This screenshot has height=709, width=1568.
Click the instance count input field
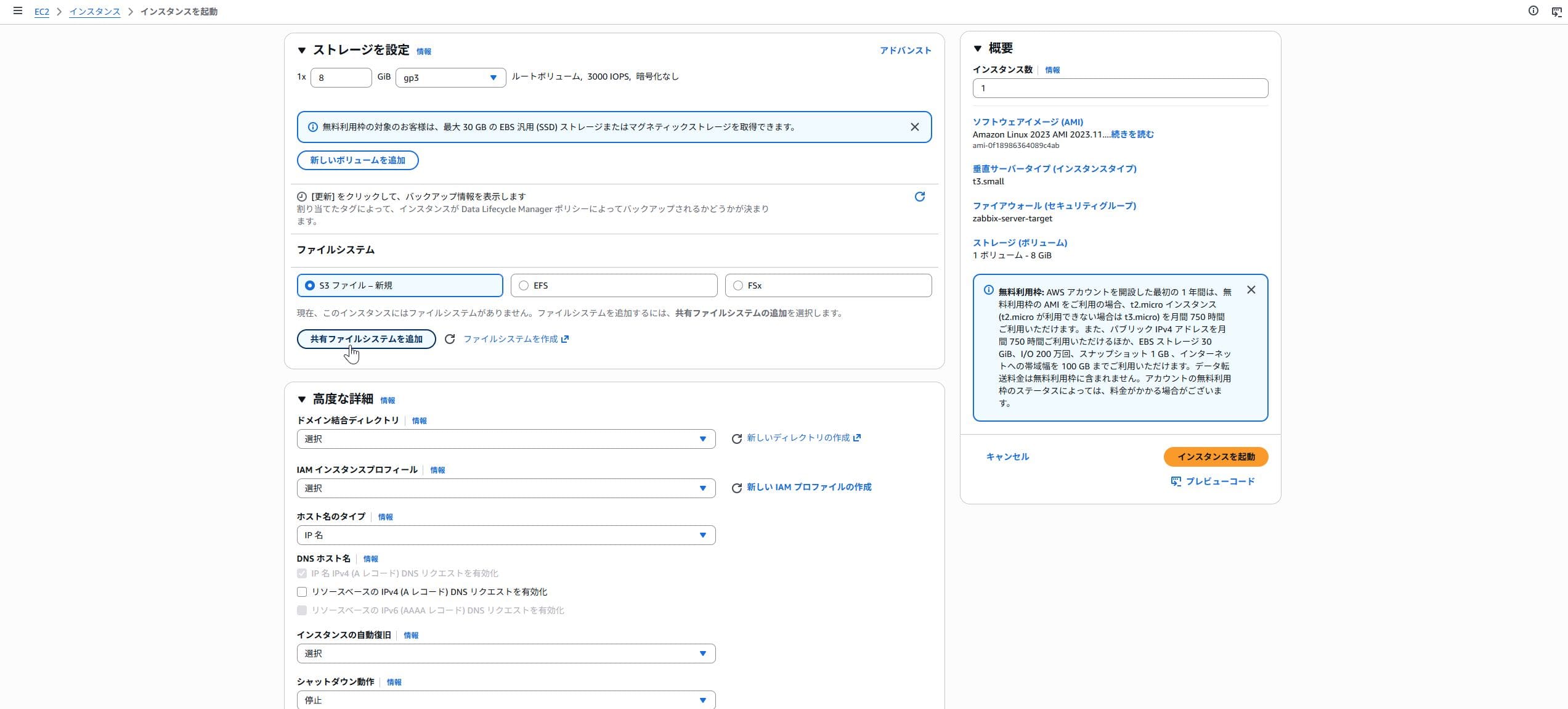point(1119,88)
